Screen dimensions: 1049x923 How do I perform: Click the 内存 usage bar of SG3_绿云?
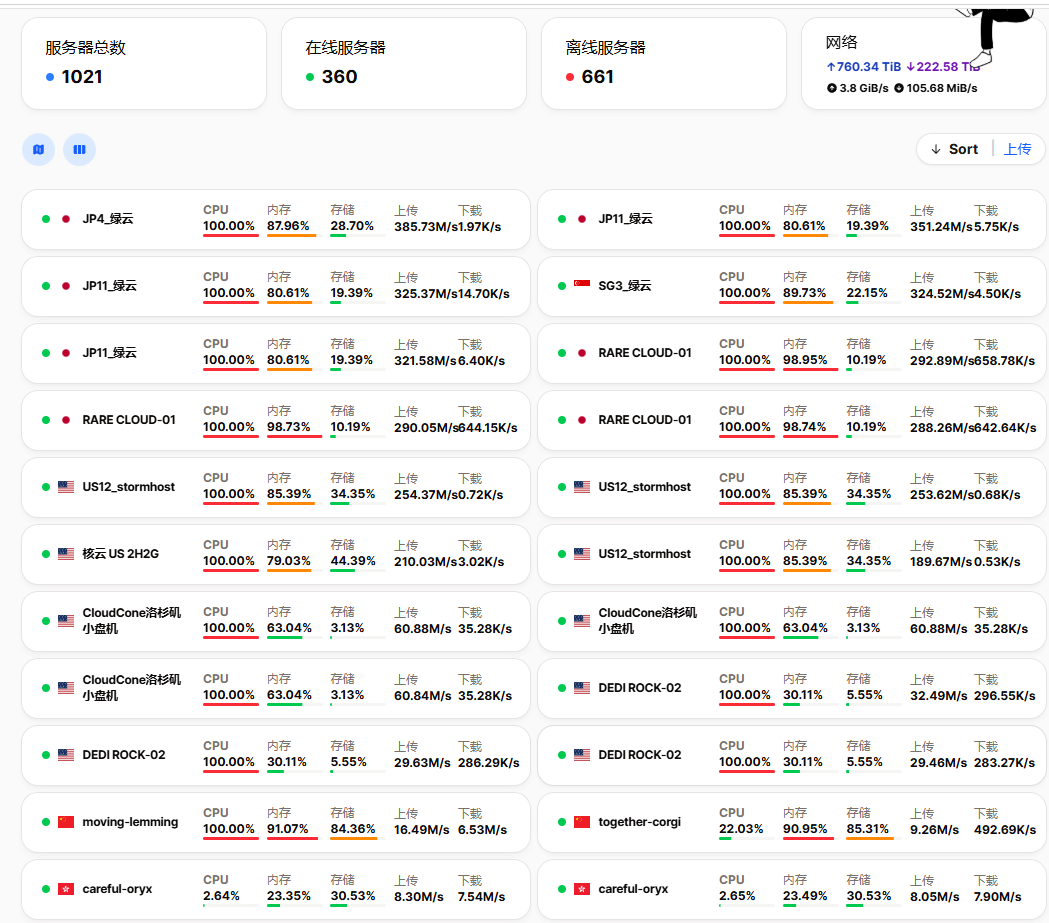tap(810, 302)
